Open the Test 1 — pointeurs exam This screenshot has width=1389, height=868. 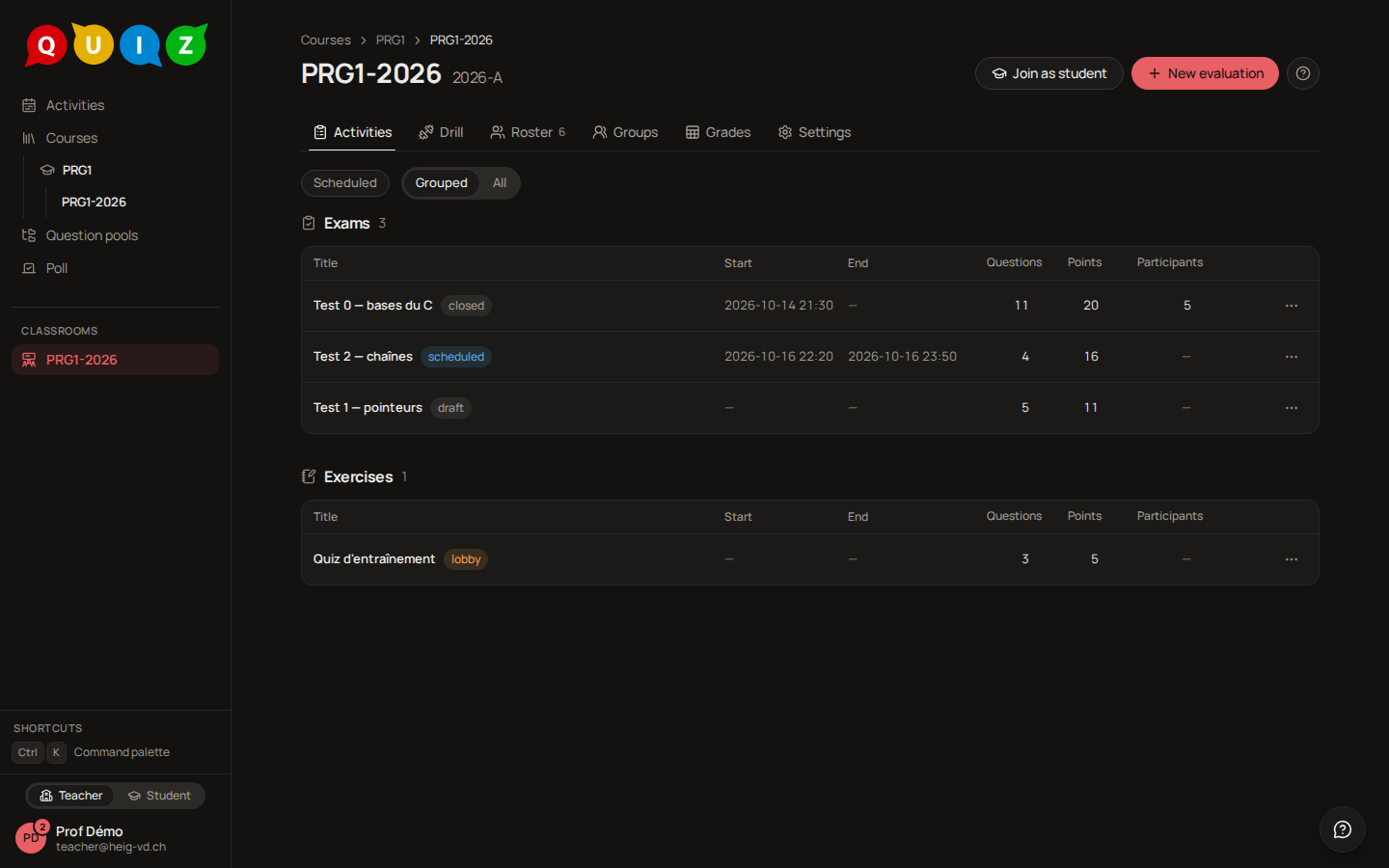coord(368,408)
